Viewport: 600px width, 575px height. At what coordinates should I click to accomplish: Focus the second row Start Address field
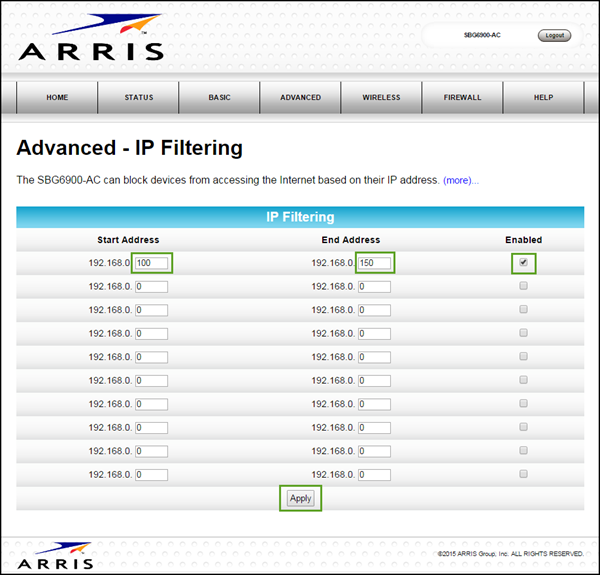point(152,286)
